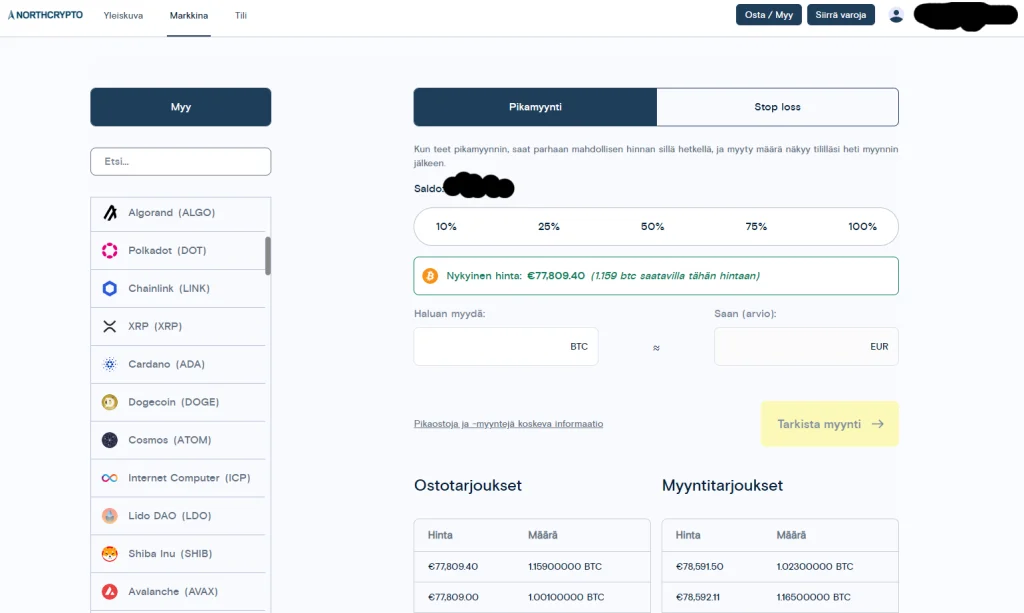Click the Tarkista myynti button
1024x613 pixels.
pyautogui.click(x=829, y=423)
